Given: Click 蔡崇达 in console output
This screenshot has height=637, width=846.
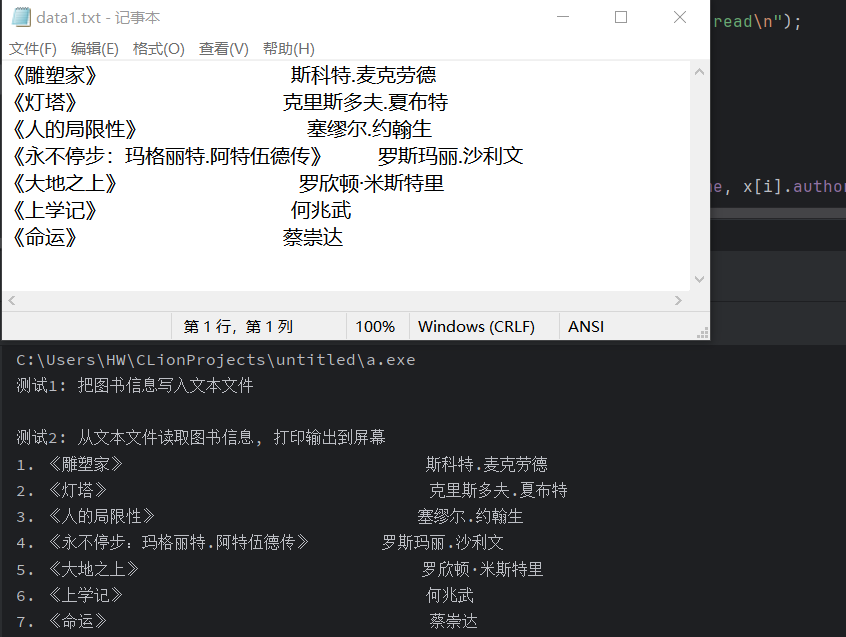Looking at the screenshot, I should click(x=453, y=621).
